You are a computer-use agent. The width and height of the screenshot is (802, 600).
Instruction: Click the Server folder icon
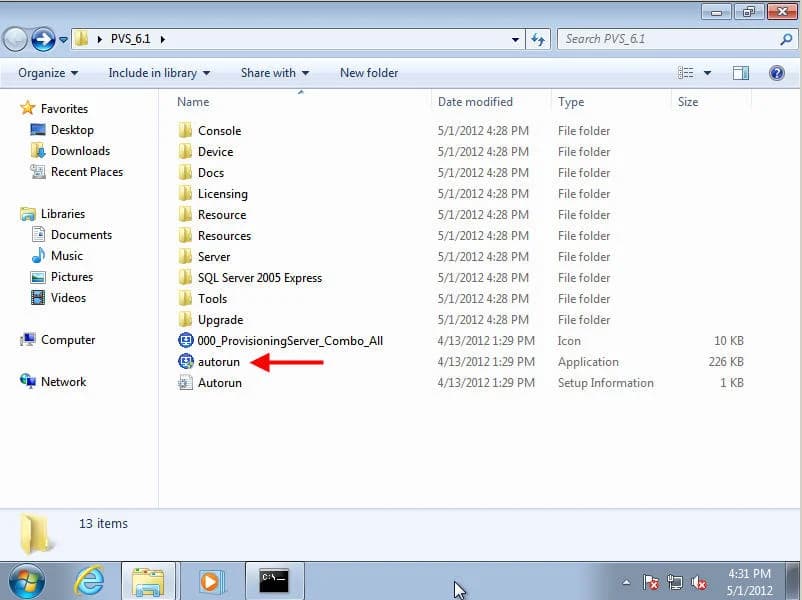[x=185, y=256]
